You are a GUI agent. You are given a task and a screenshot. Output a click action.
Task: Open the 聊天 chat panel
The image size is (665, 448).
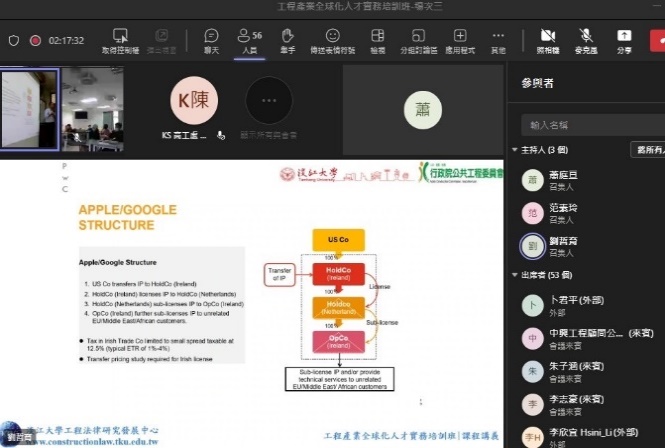click(211, 42)
